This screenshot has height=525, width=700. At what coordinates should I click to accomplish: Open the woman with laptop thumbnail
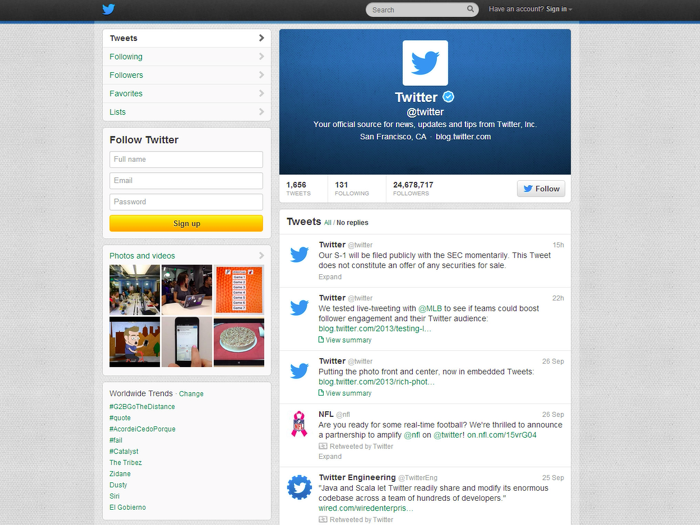(x=187, y=290)
